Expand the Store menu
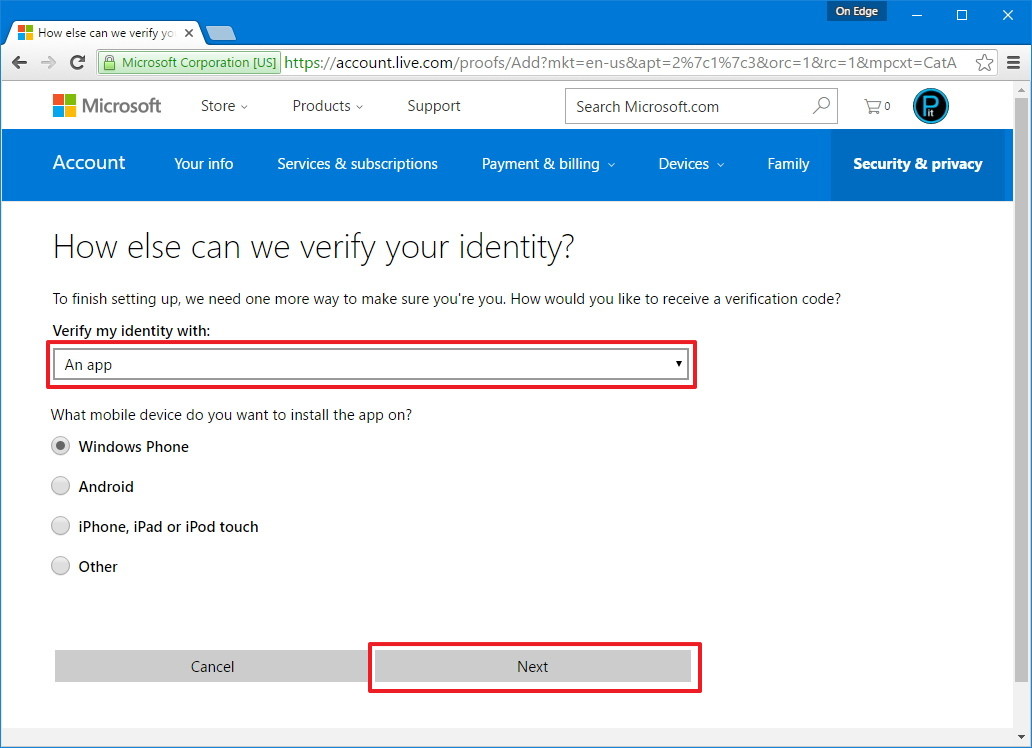The image size is (1032, 748). point(224,106)
